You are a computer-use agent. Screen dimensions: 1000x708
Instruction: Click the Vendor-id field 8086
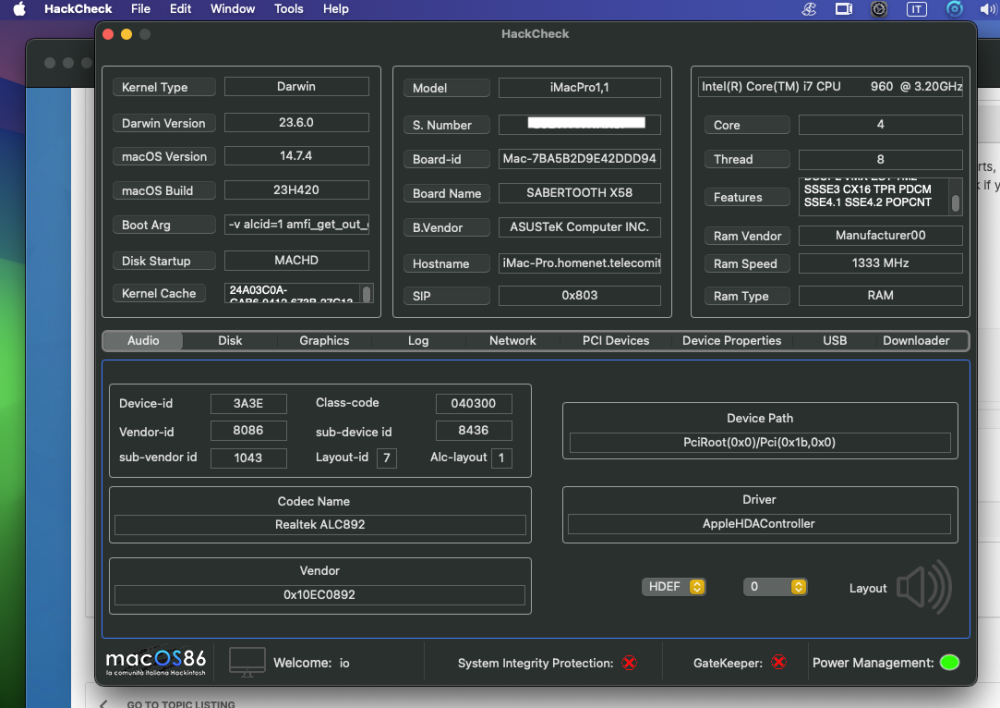coord(248,431)
